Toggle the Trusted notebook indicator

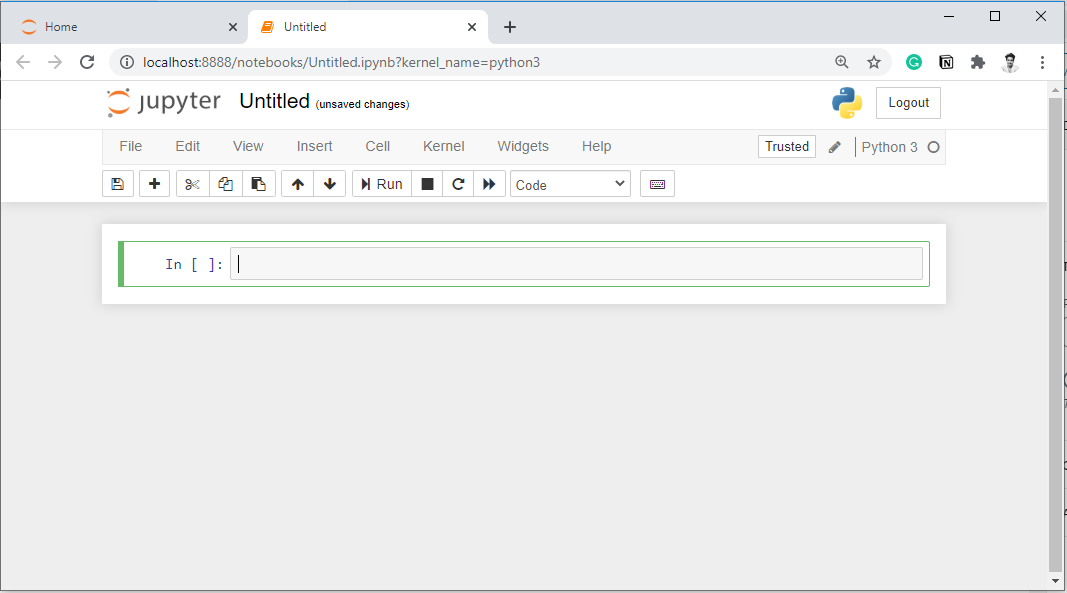[786, 147]
